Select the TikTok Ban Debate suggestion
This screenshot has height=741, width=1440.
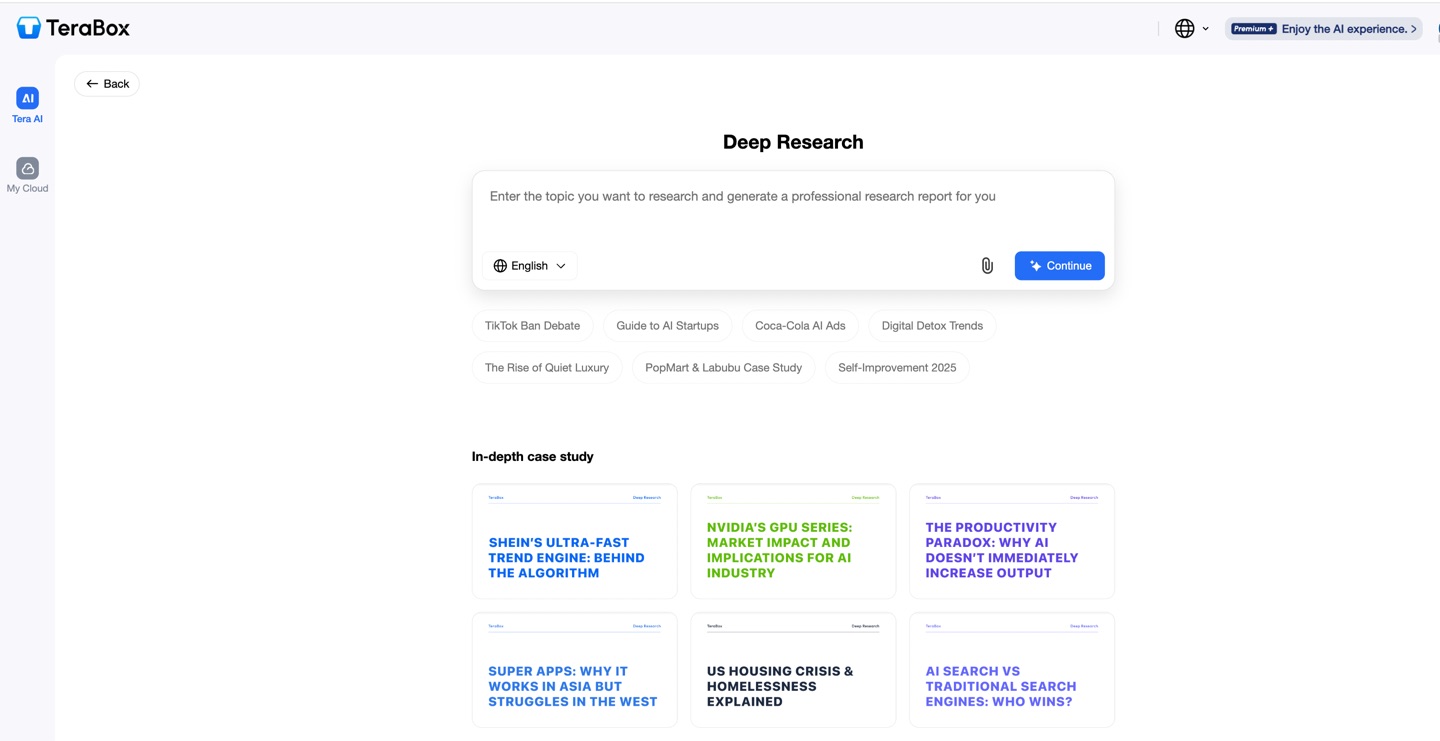(x=532, y=325)
